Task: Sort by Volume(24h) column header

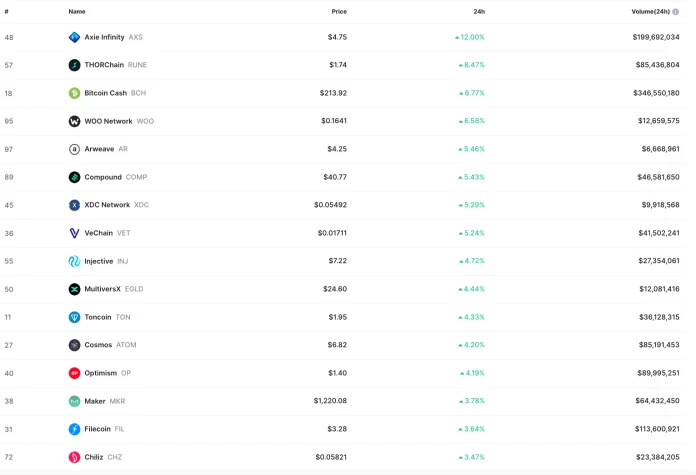Action: click(x=650, y=12)
